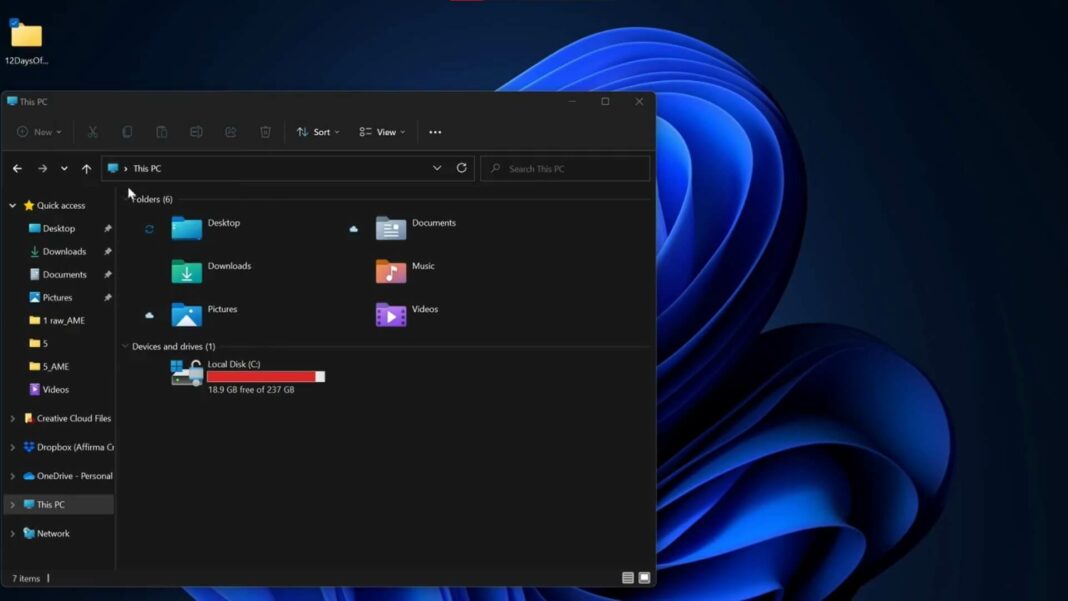Screen dimensions: 1068x601
Task: Click the Paste icon in the toolbar
Action: point(162,131)
